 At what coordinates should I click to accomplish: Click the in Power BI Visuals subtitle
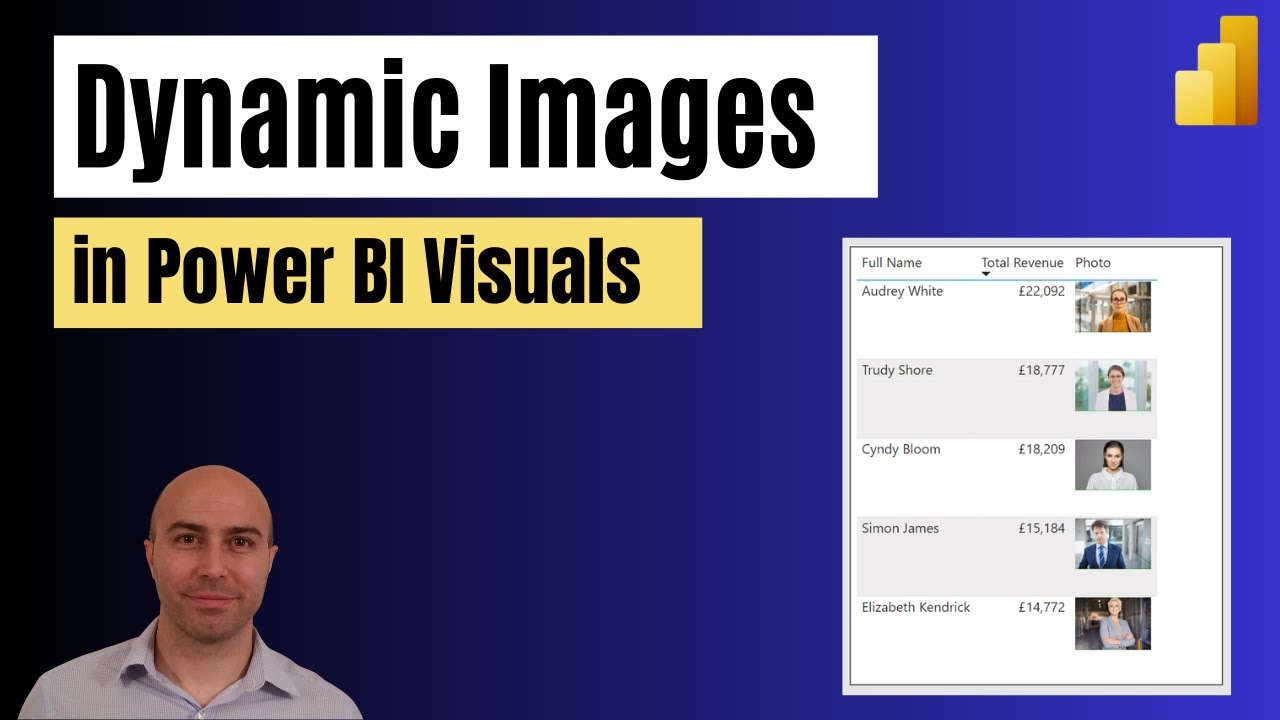[357, 272]
